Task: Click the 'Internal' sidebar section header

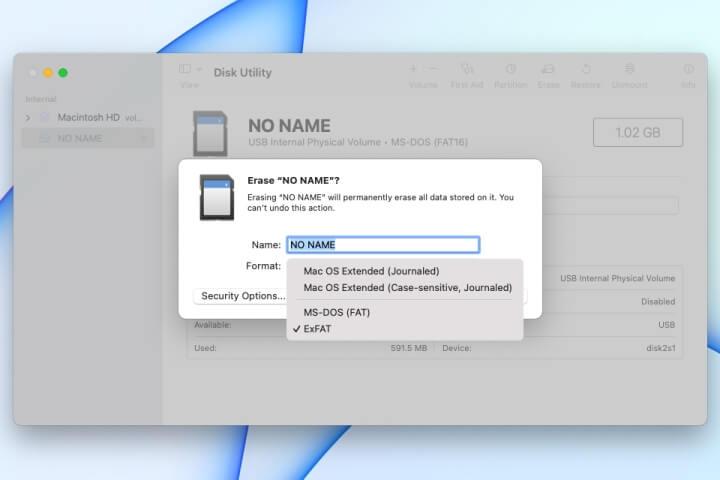Action: (x=41, y=99)
